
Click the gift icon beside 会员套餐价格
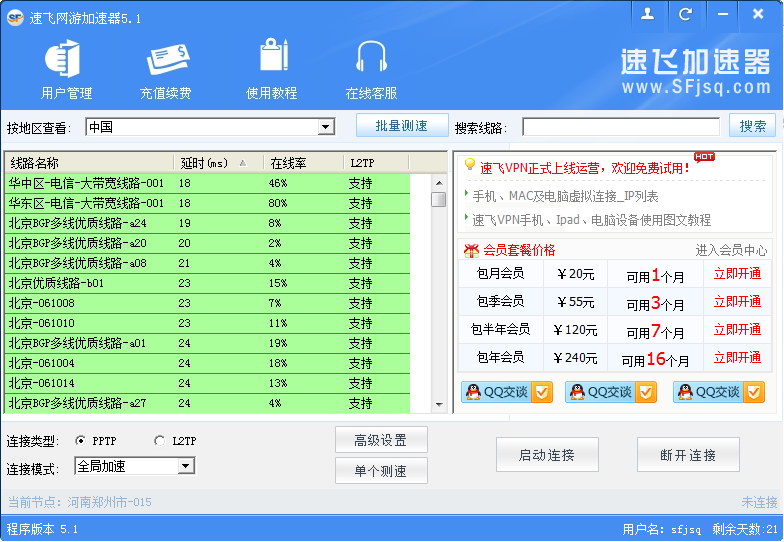[x=471, y=250]
